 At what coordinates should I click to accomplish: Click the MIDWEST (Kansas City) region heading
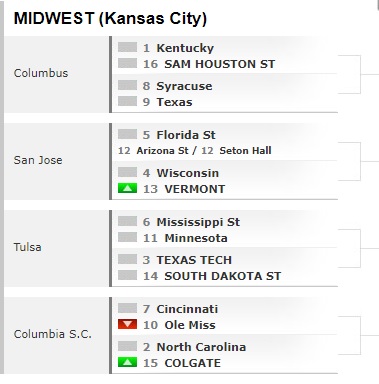tap(110, 19)
